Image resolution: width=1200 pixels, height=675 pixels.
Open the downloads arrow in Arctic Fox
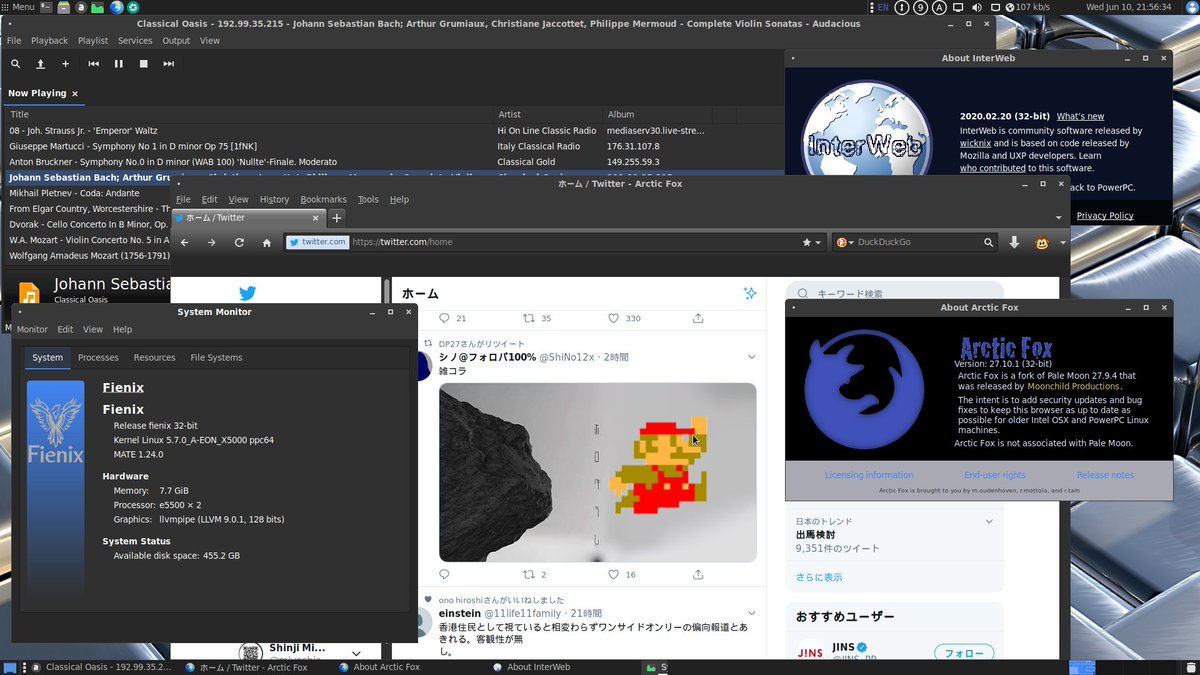pyautogui.click(x=1014, y=242)
